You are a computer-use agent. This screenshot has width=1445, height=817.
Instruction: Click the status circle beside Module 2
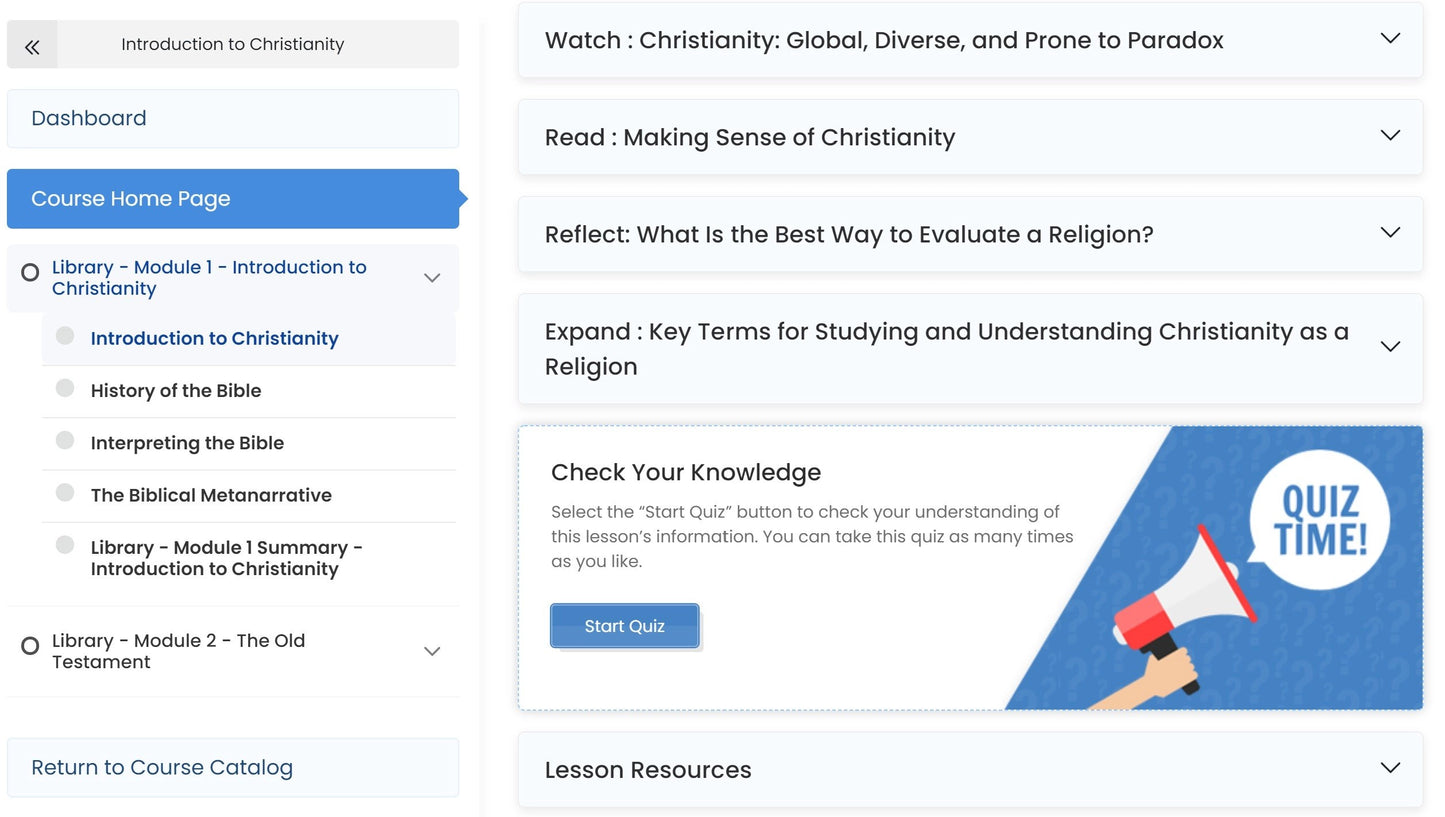point(30,646)
